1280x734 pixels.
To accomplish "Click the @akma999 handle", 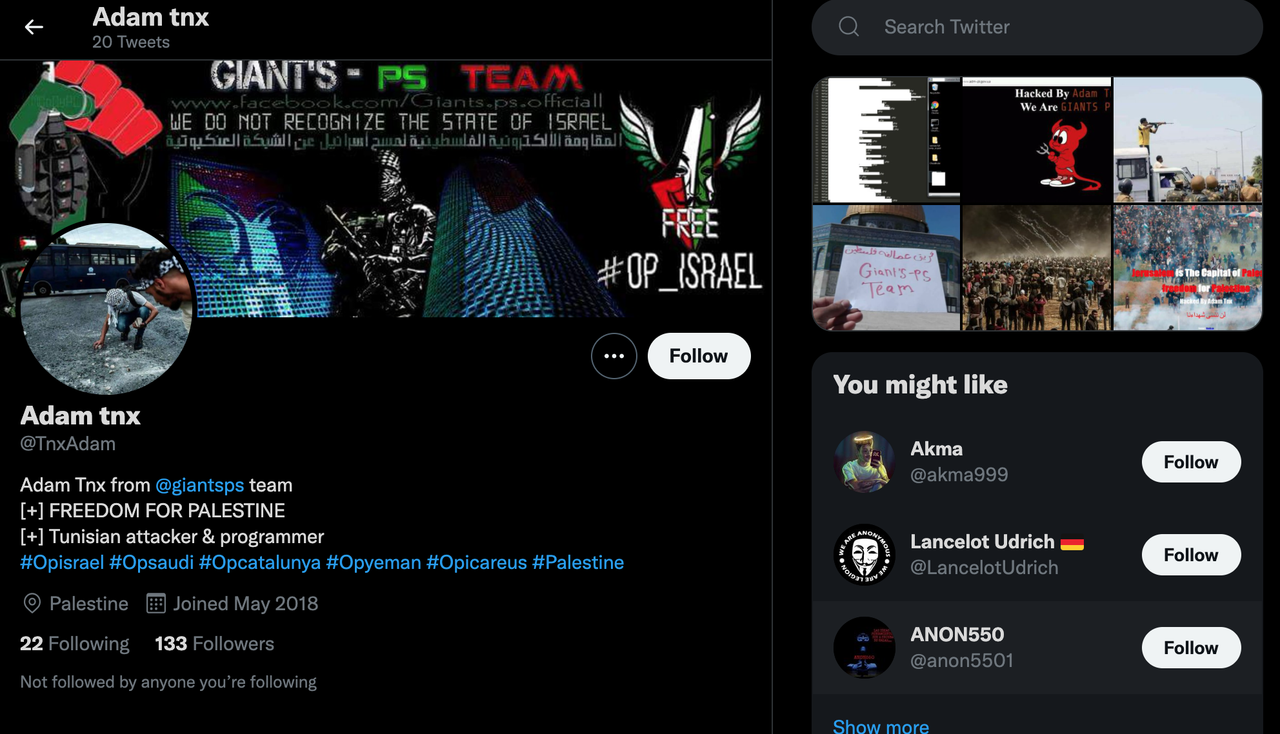I will (959, 475).
